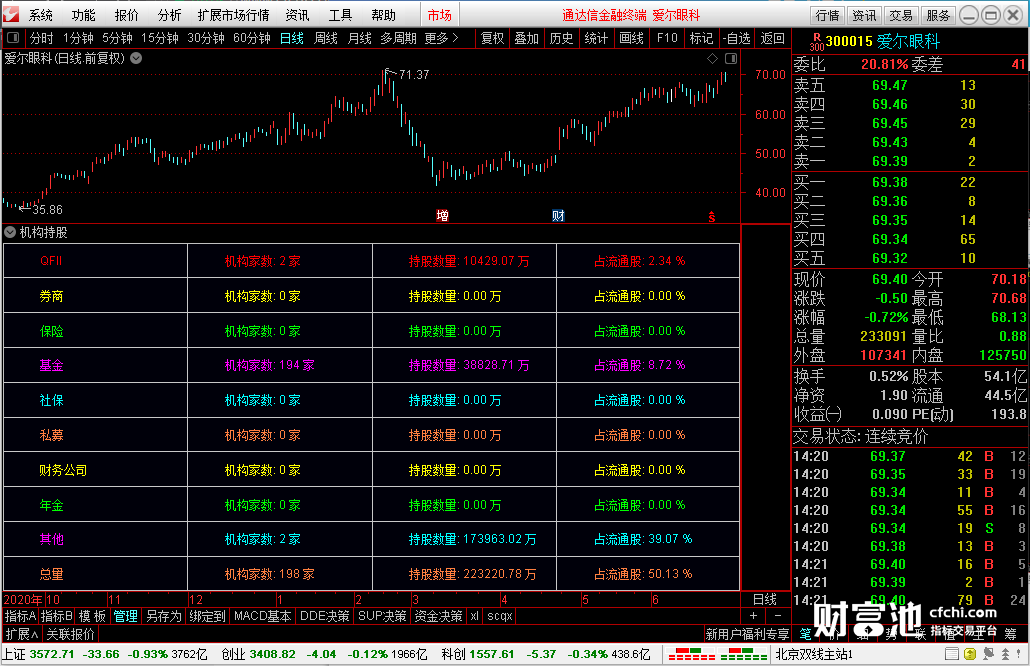Zoom out chart with minus button
The height and width of the screenshot is (666, 1030).
pos(778,616)
